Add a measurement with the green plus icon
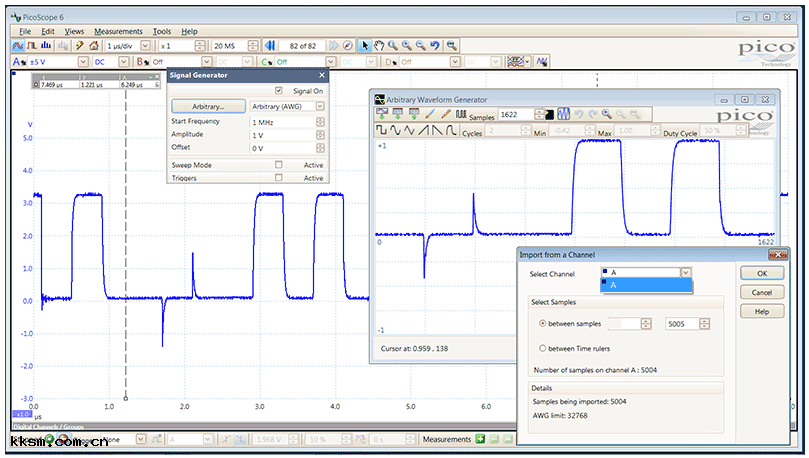The width and height of the screenshot is (809, 458). [x=481, y=439]
